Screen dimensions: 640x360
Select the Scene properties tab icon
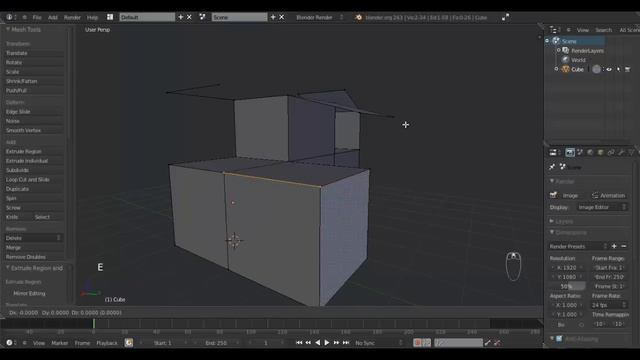(580, 152)
